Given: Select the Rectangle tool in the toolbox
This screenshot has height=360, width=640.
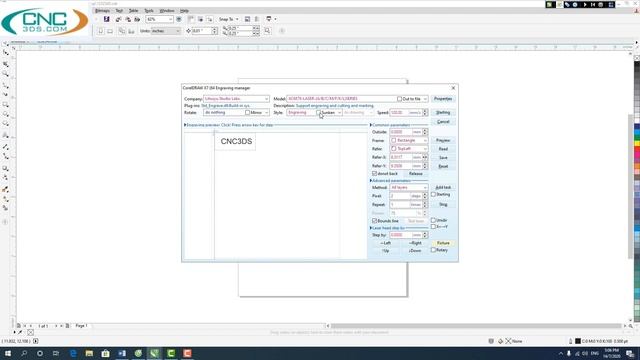Looking at the screenshot, I should pos(6,105).
